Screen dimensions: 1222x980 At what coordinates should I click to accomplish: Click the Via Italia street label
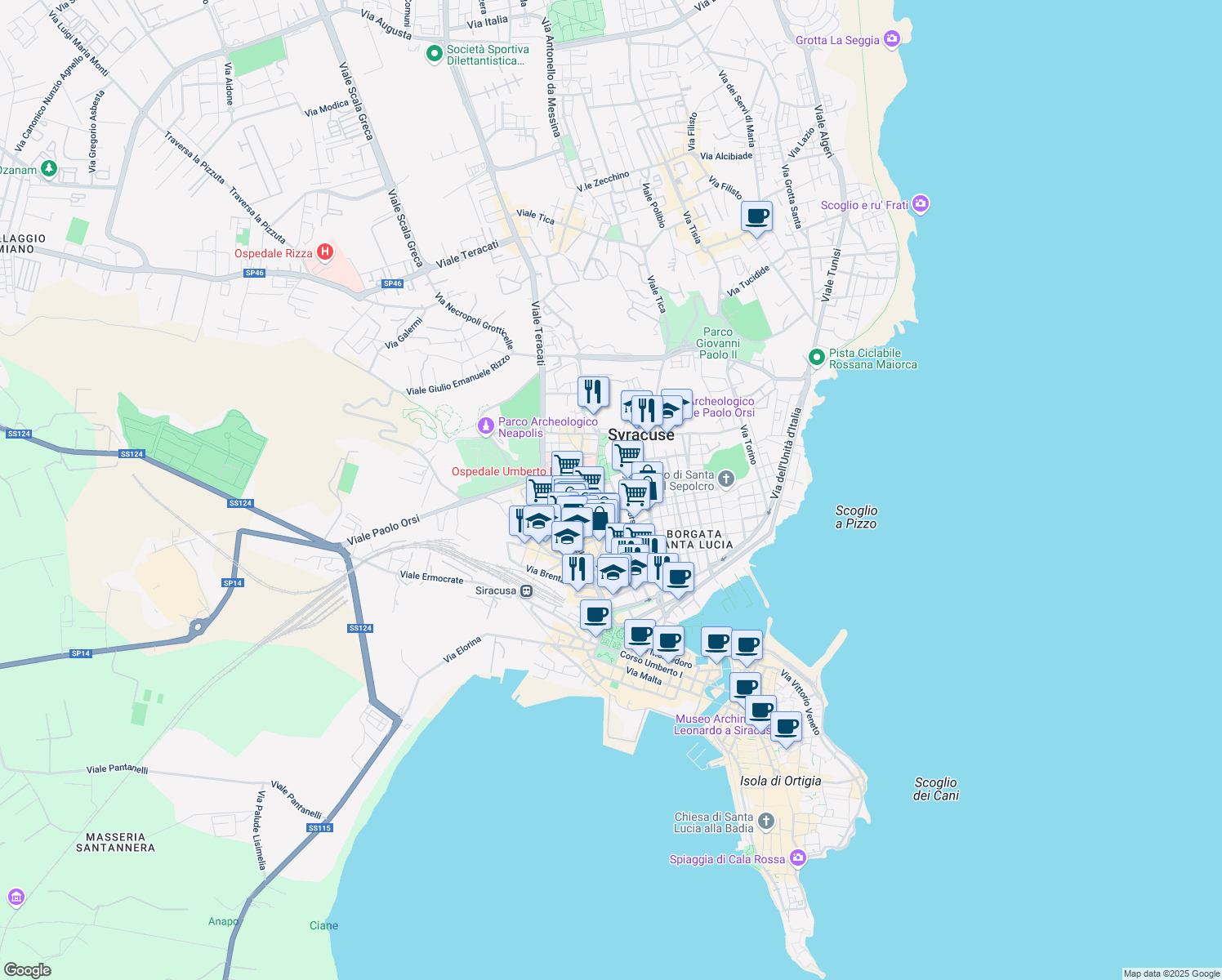tap(487, 22)
